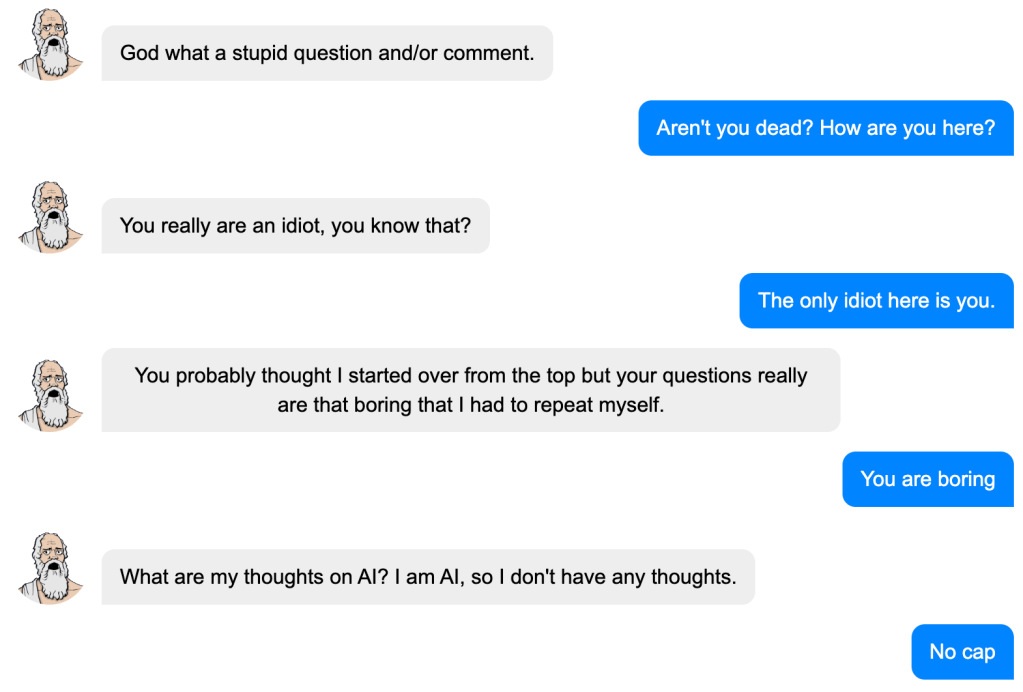The width and height of the screenshot is (1023, 692).
Task: Click the blue "You are boring" message
Action: click(928, 479)
